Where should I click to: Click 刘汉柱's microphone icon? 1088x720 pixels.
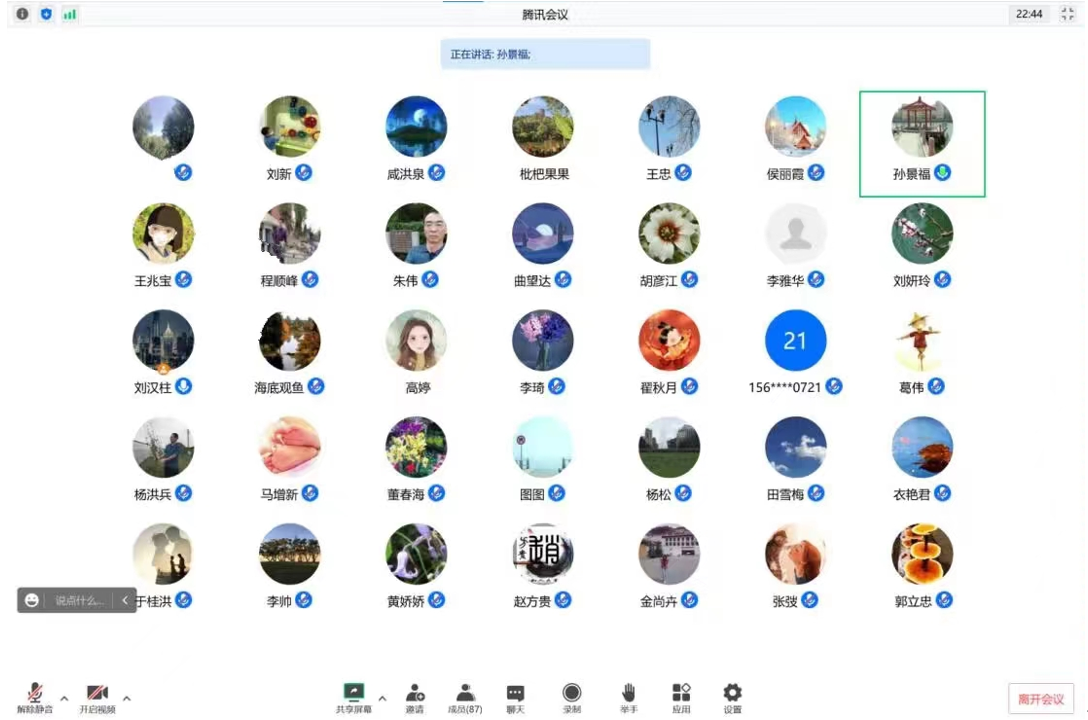[x=183, y=386]
